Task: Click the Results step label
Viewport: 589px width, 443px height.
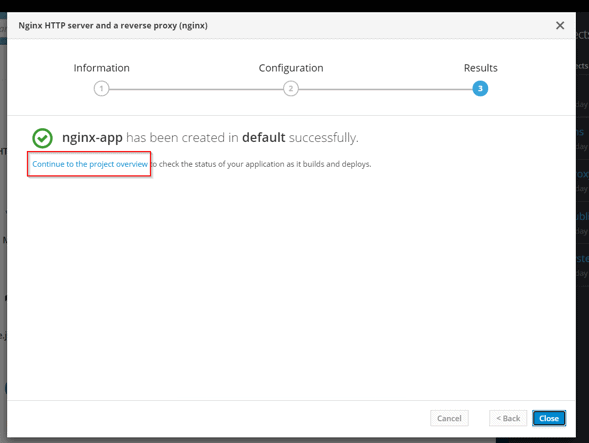Action: [480, 68]
